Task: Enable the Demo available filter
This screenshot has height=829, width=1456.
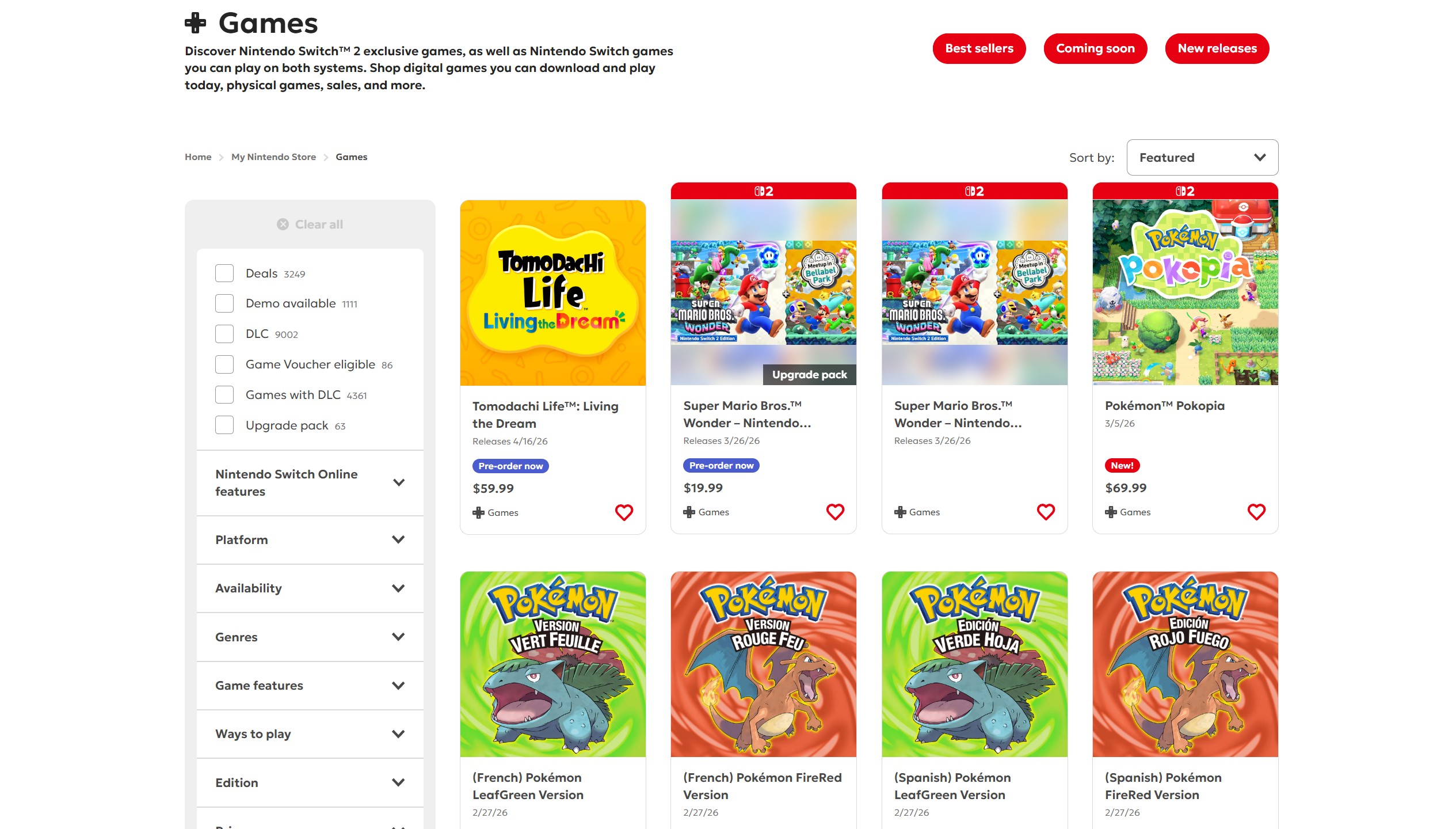Action: (224, 303)
